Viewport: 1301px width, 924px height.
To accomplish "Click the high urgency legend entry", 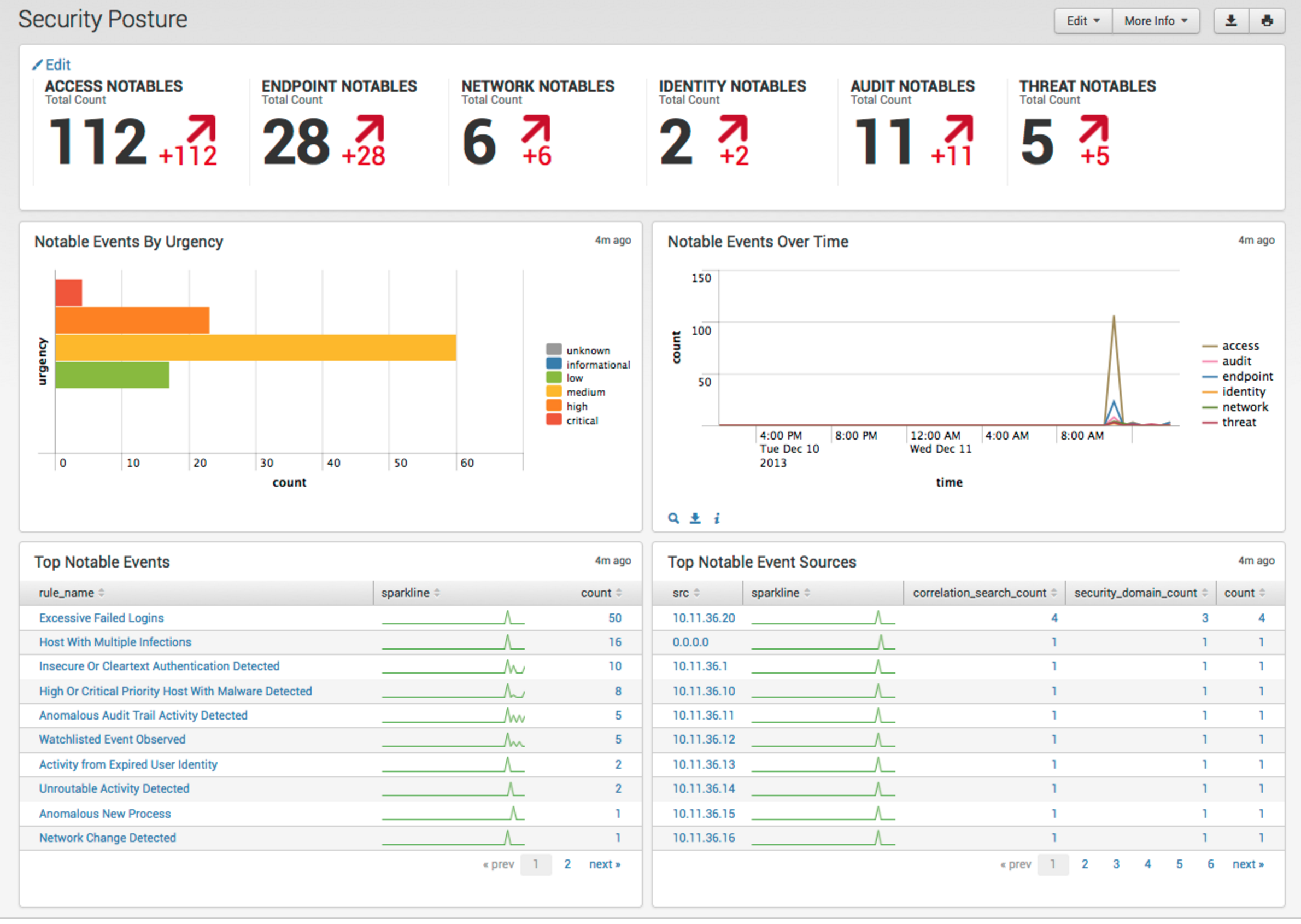I will [x=567, y=406].
